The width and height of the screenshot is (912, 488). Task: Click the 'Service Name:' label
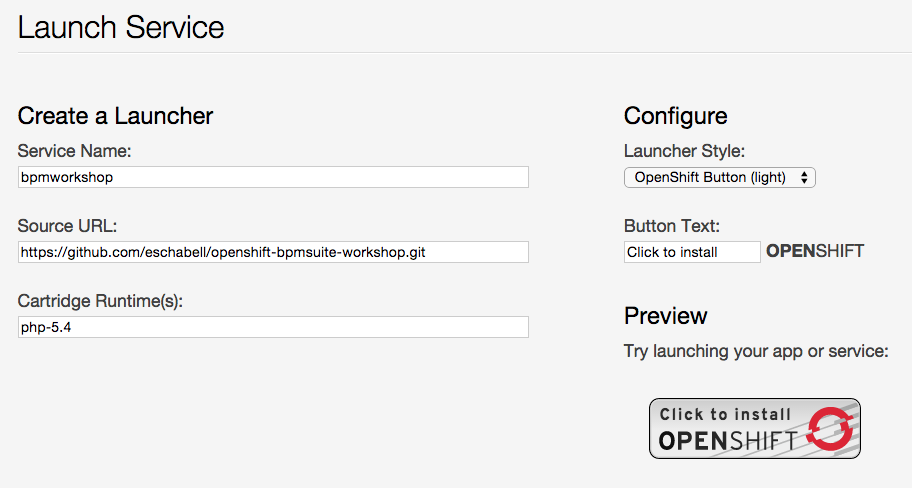(x=75, y=151)
